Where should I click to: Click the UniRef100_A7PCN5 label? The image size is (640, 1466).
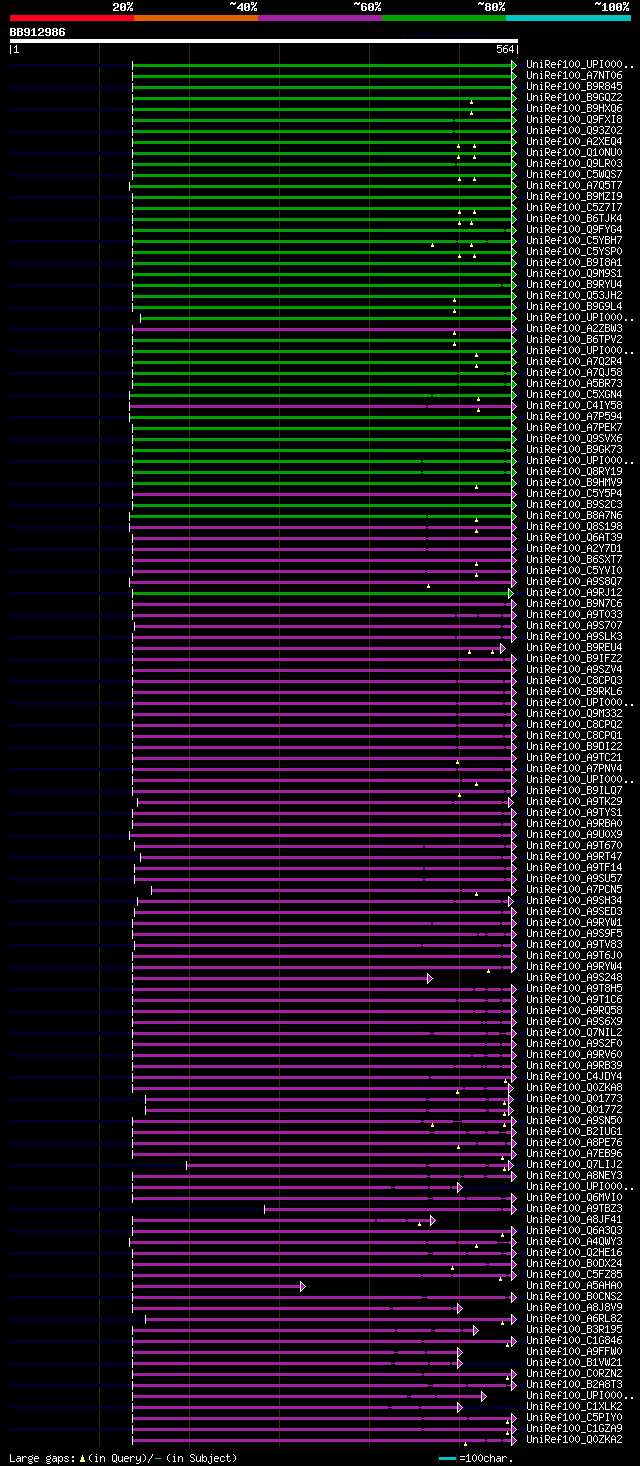click(573, 889)
